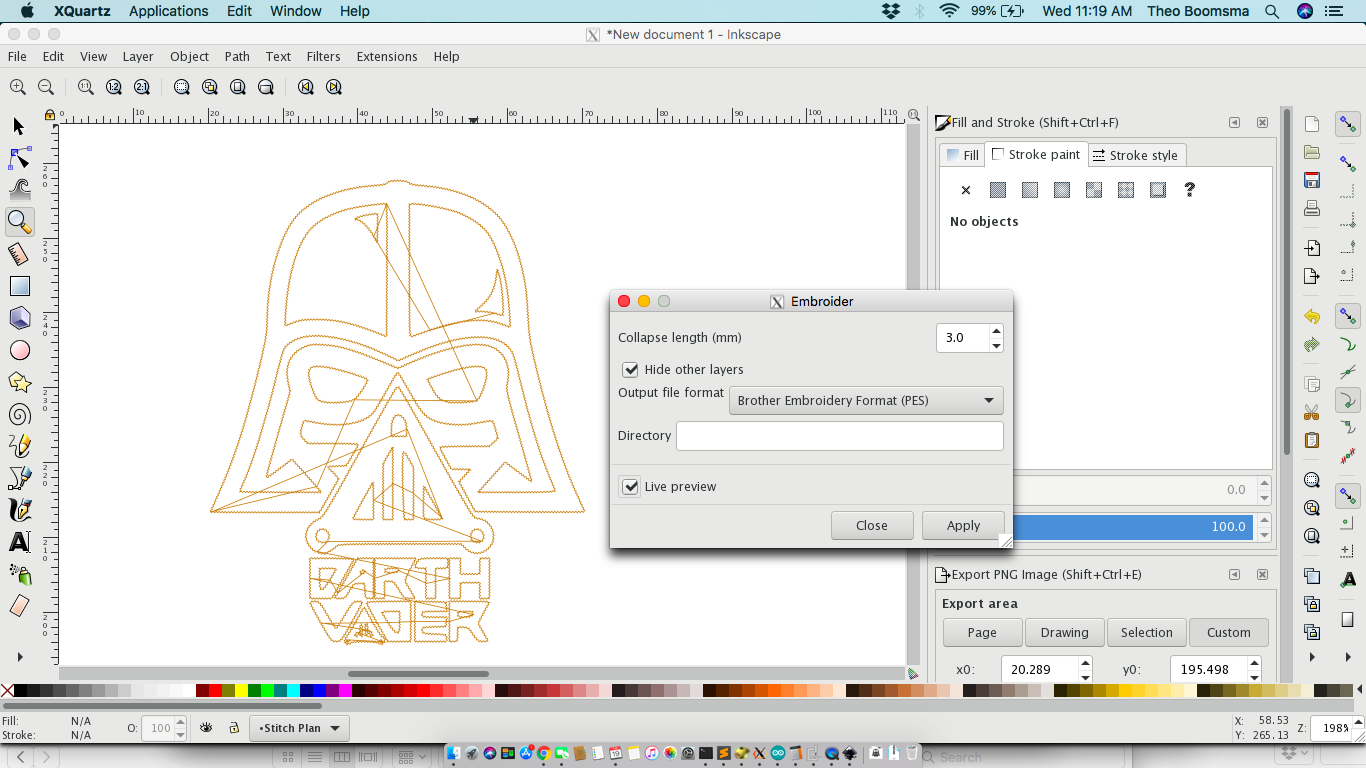Screen dimensions: 1366x768
Task: Switch to the Stroke style tab
Action: tap(1136, 154)
